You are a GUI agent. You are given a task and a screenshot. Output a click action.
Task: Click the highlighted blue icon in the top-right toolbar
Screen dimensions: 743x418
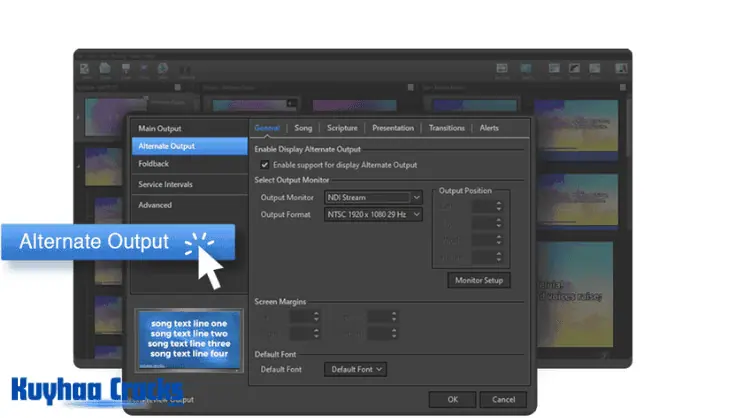pos(526,70)
